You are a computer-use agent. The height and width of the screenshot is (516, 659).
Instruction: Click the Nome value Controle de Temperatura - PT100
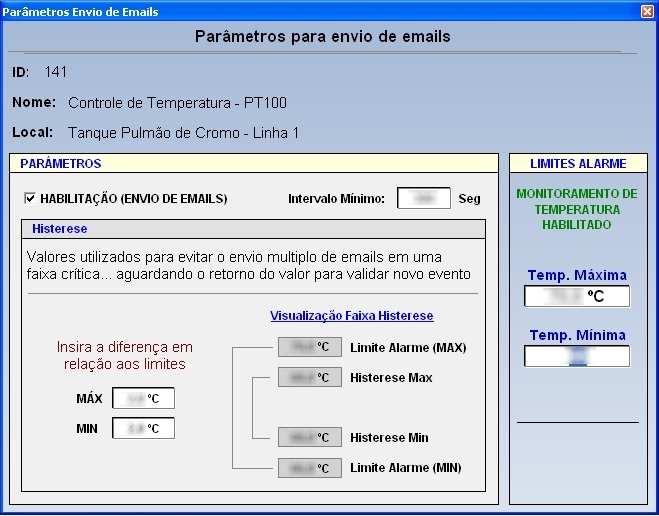tap(177, 103)
